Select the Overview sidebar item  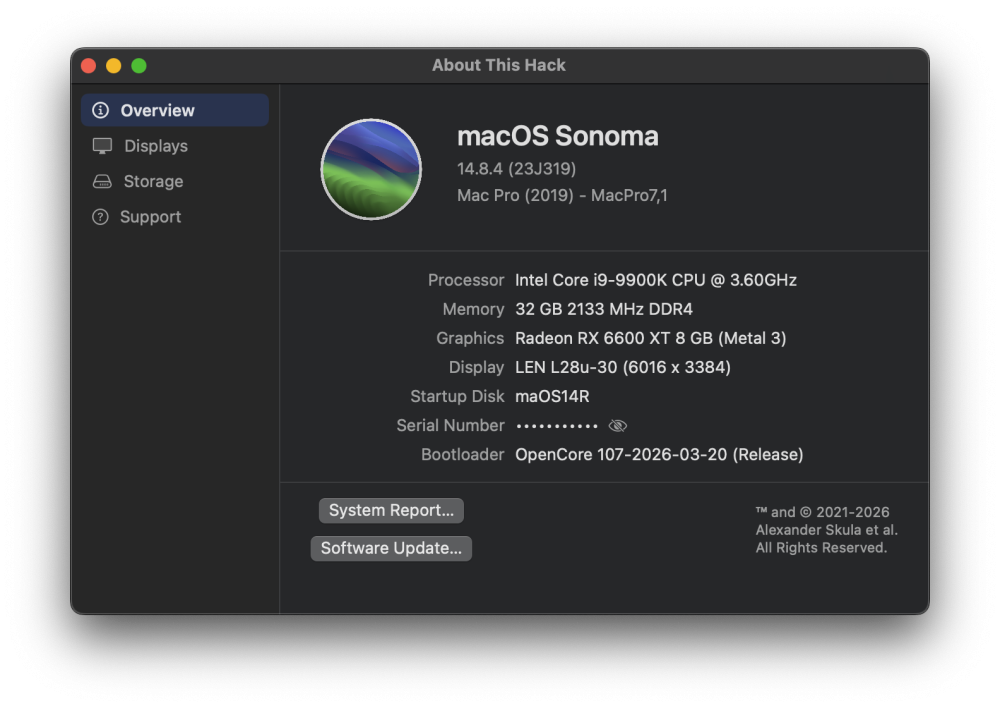click(x=175, y=110)
